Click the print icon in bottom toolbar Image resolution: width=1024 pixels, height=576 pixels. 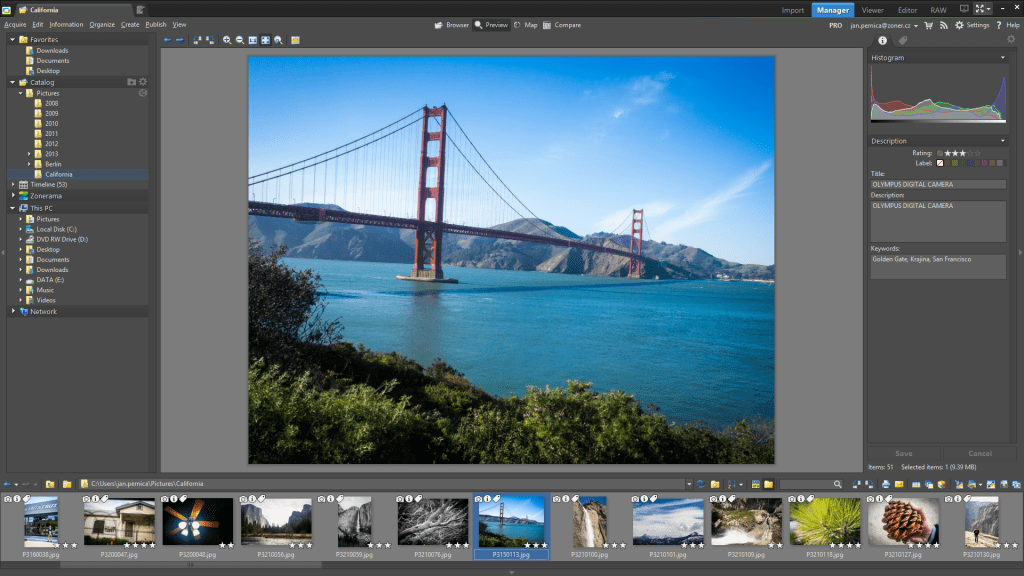pos(886,484)
